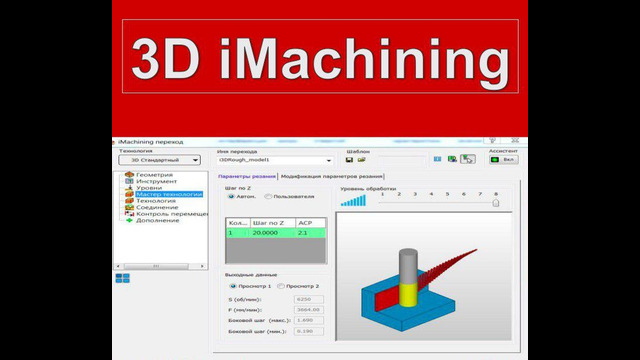Switch to Модификация параметров резания tab
640x360 pixels.
[331, 176]
